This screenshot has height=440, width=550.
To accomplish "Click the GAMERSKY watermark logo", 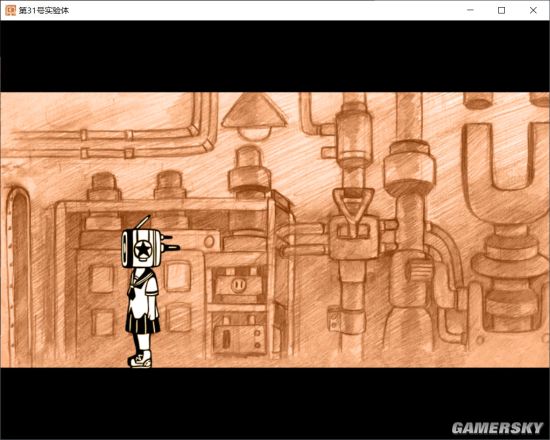I will pyautogui.click(x=497, y=428).
